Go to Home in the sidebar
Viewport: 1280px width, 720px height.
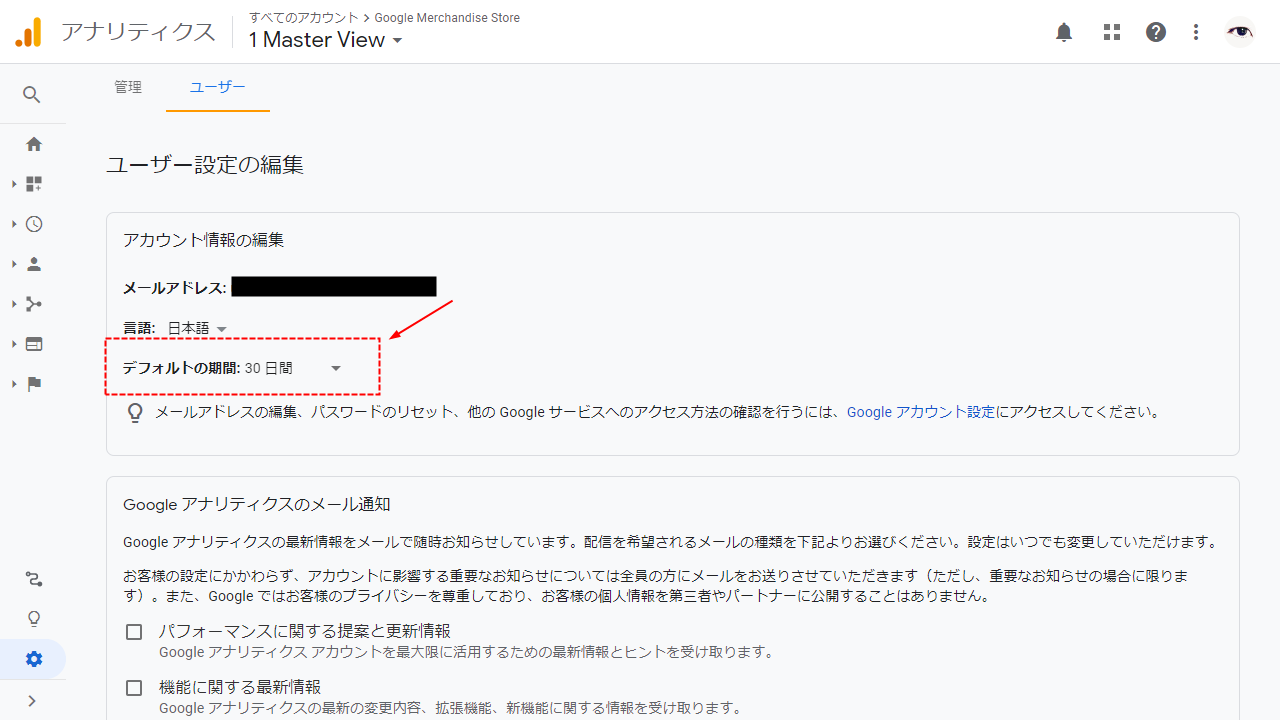click(34, 144)
